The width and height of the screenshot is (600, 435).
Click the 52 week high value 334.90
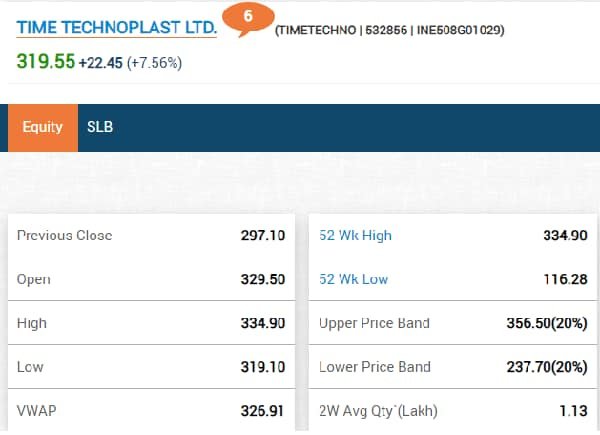tap(564, 236)
